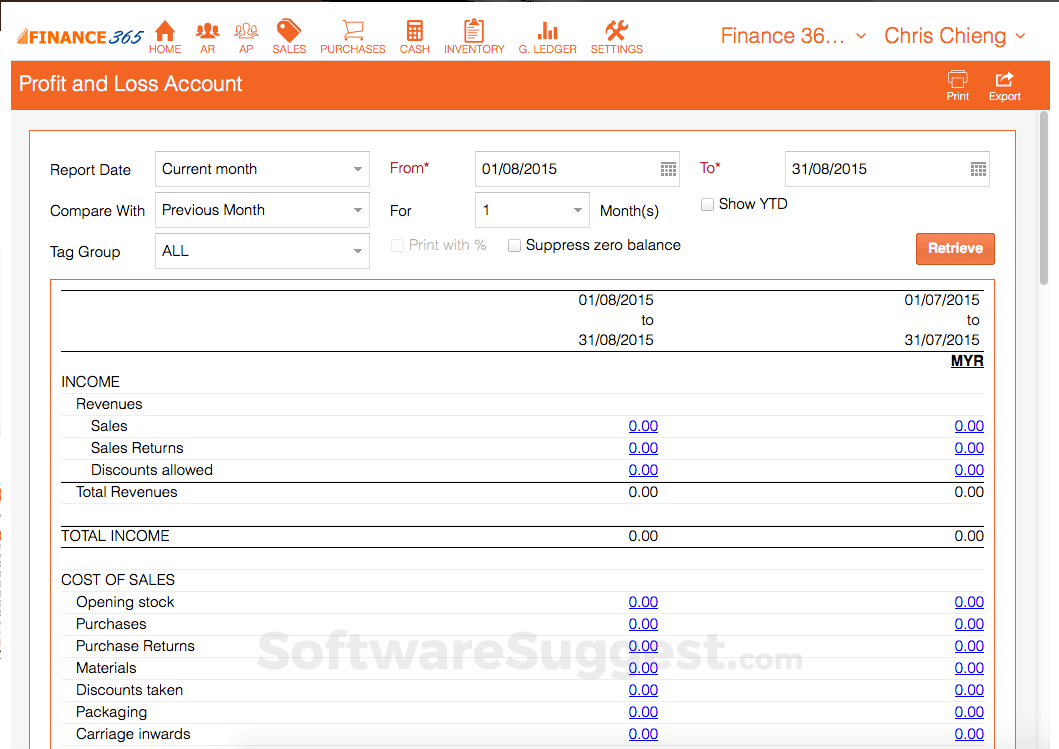Open the Chris Chieng user menu
Viewport: 1059px width, 749px height.
point(954,36)
